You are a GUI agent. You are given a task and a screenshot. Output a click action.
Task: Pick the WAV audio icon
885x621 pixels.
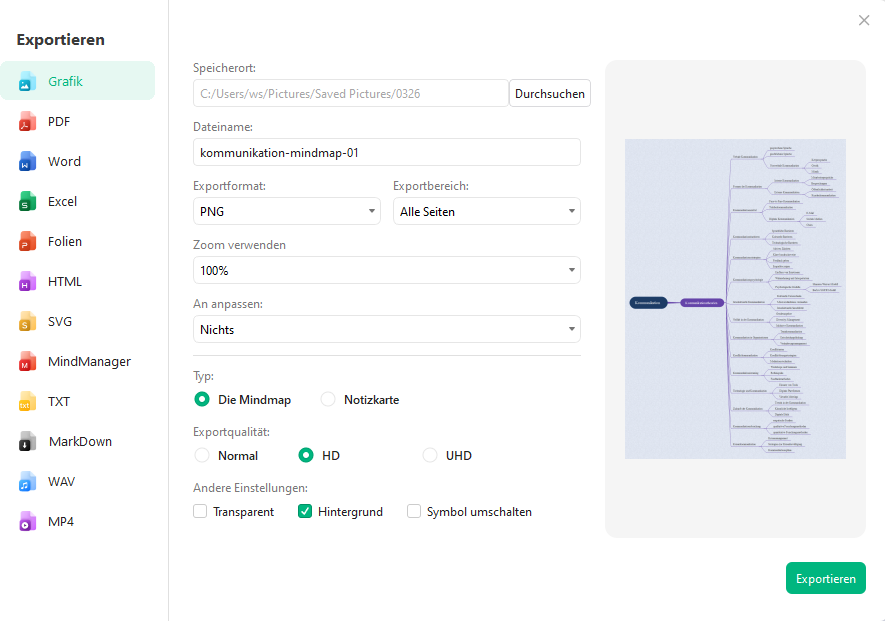click(x=27, y=482)
